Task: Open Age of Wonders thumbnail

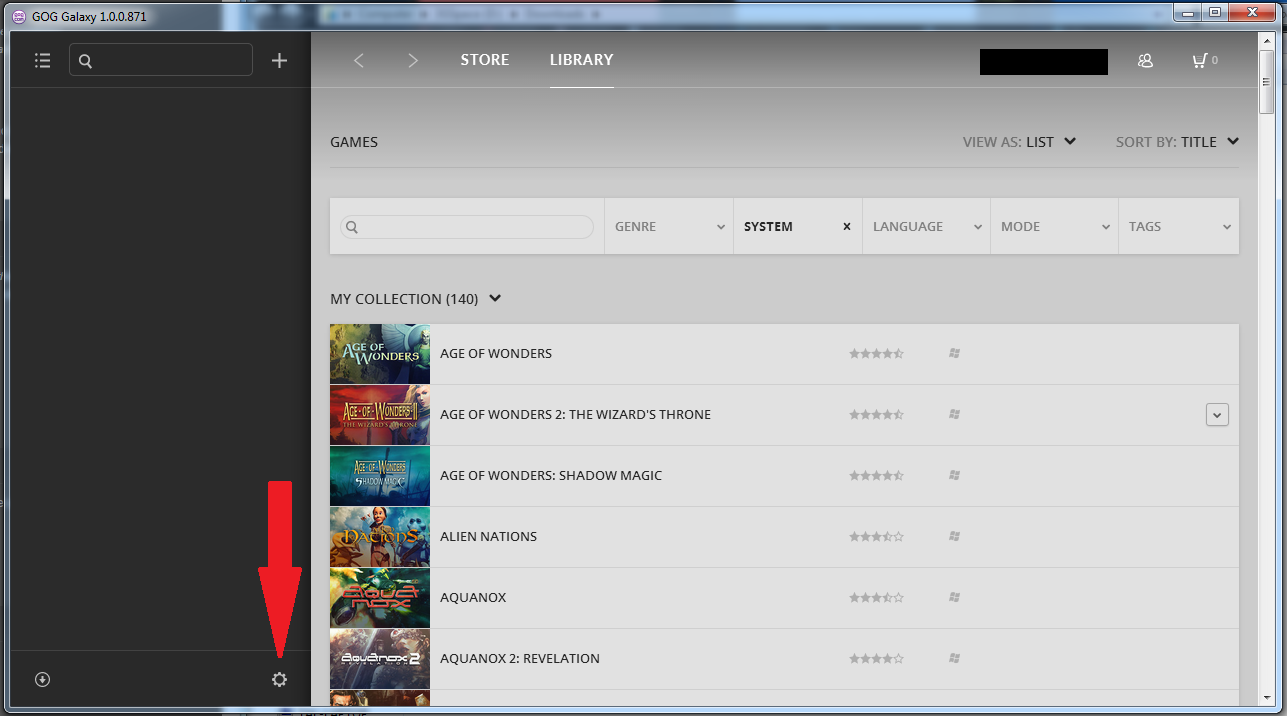Action: coord(380,354)
